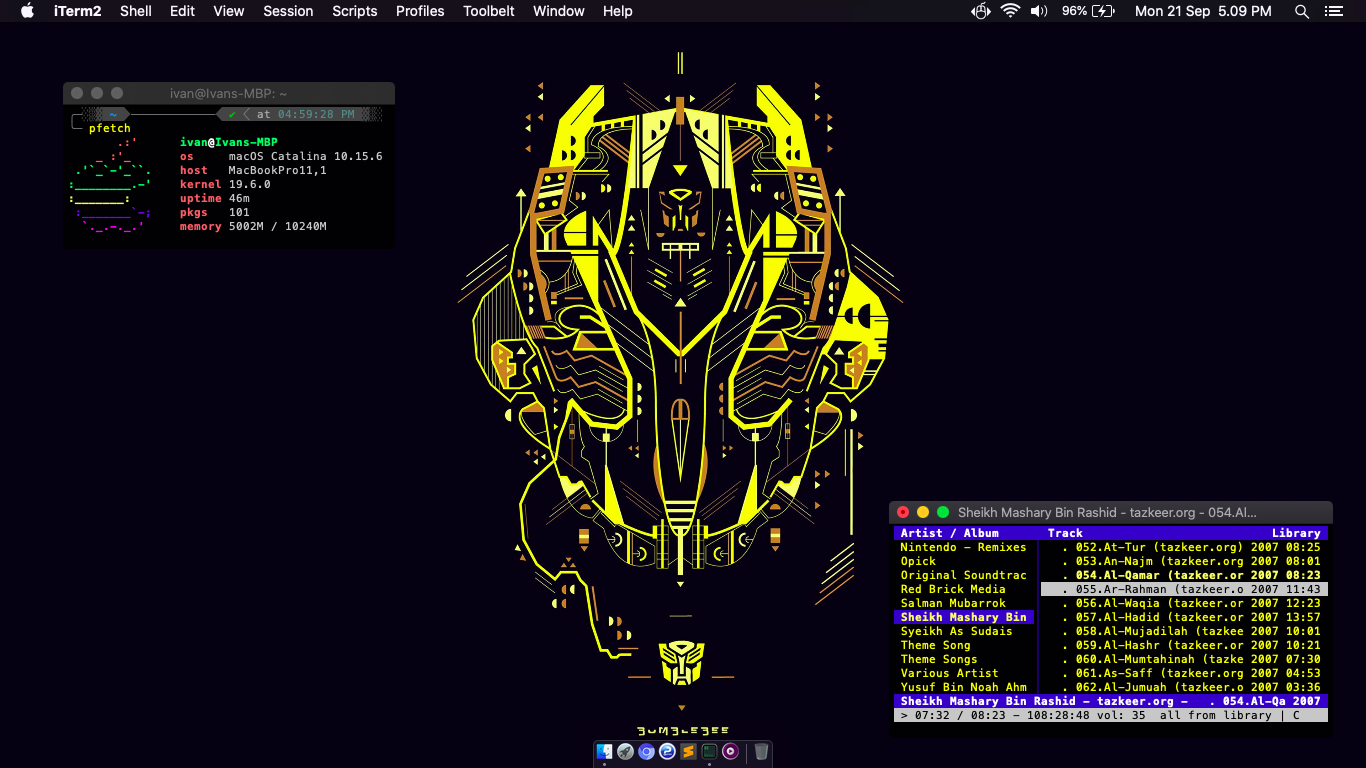Click the pfetch command in terminal
The height and width of the screenshot is (768, 1366).
pos(109,128)
